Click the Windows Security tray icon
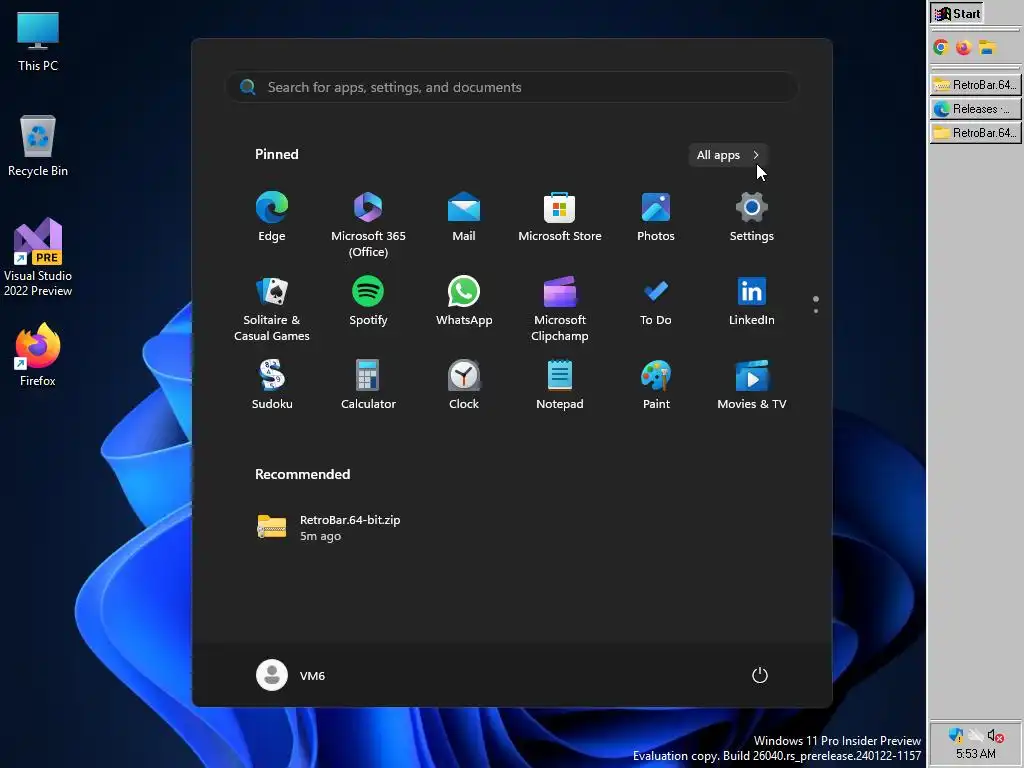Image resolution: width=1024 pixels, height=768 pixels. 955,736
